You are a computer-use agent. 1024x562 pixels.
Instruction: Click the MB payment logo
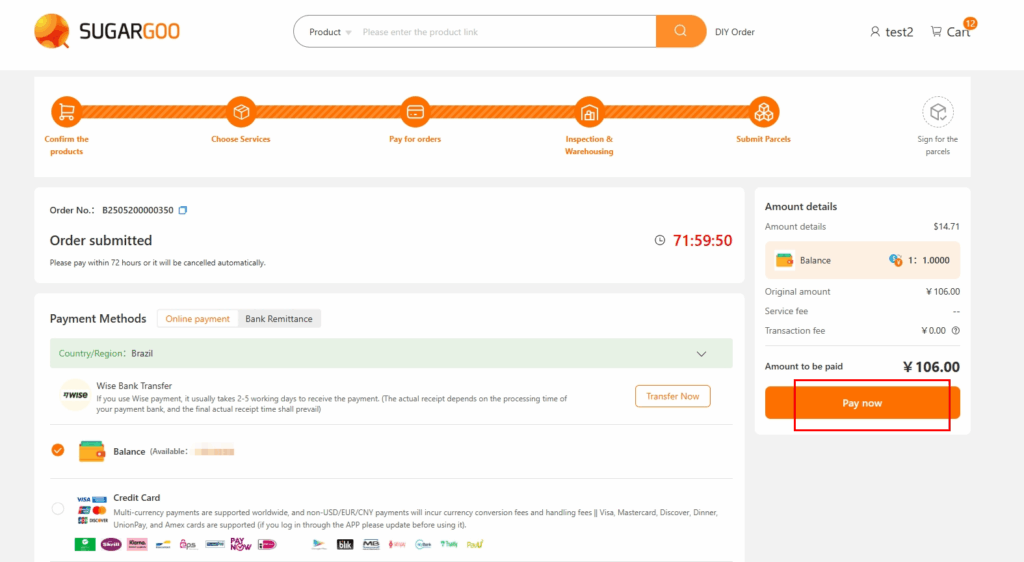pos(371,544)
